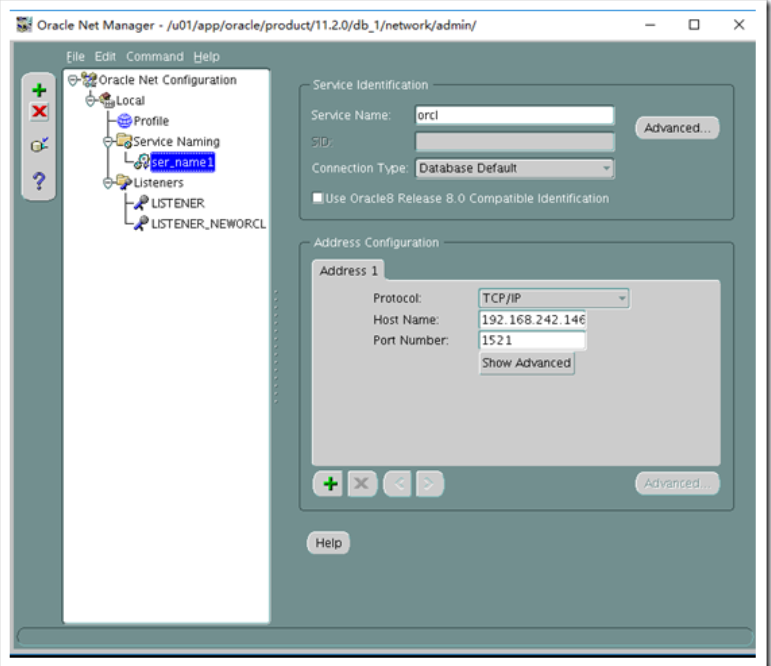This screenshot has height=666, width=771.
Task: Click the Host Name input field
Action: tap(533, 320)
